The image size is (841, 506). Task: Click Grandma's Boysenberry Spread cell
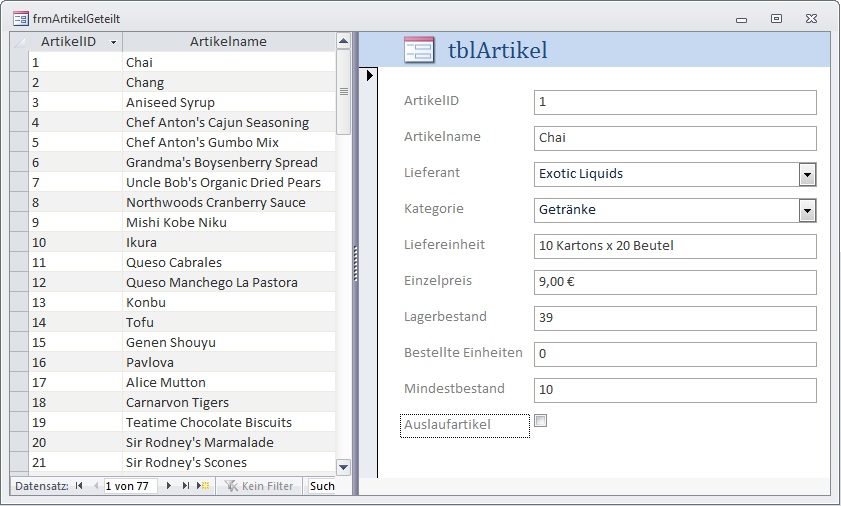pos(229,163)
